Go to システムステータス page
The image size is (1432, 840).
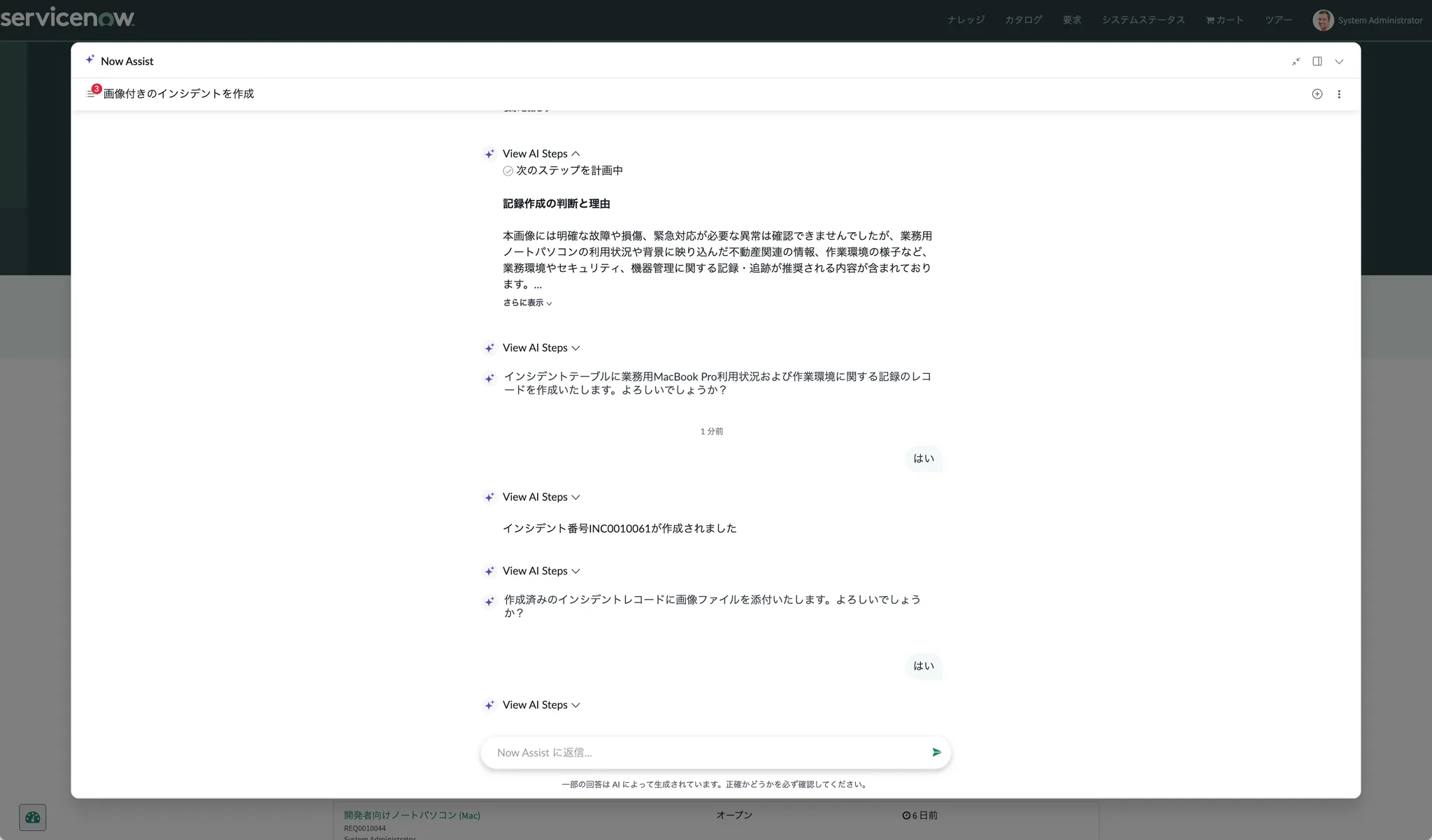click(1143, 20)
